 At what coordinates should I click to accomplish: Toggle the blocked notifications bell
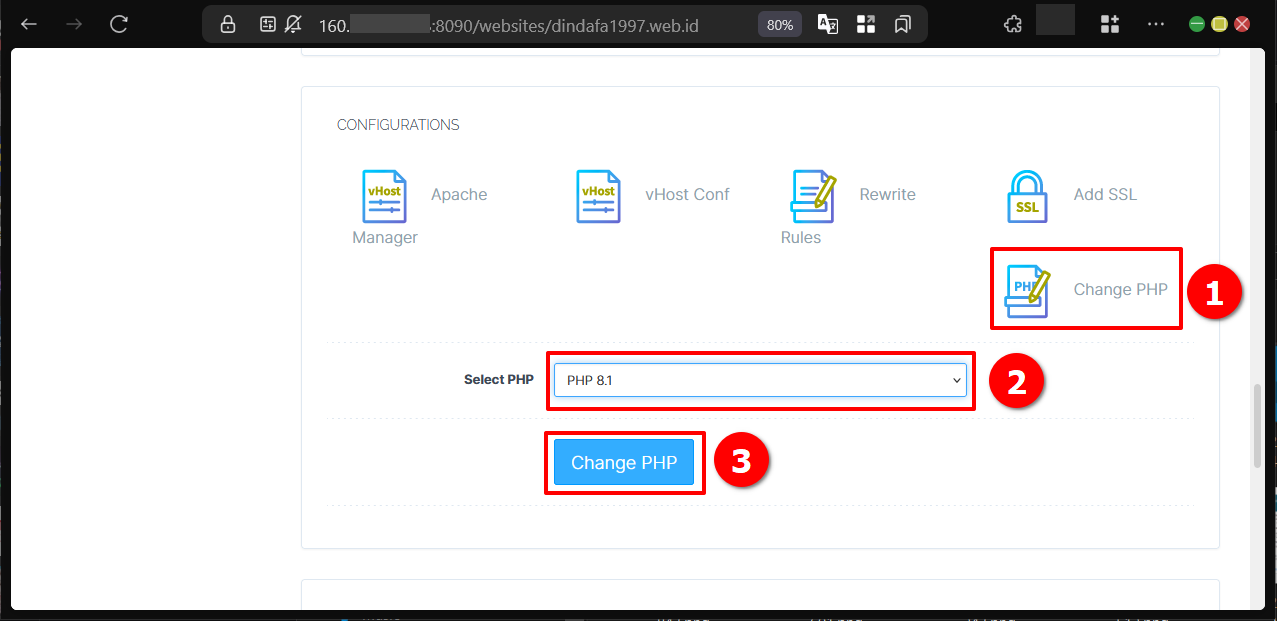pos(292,24)
